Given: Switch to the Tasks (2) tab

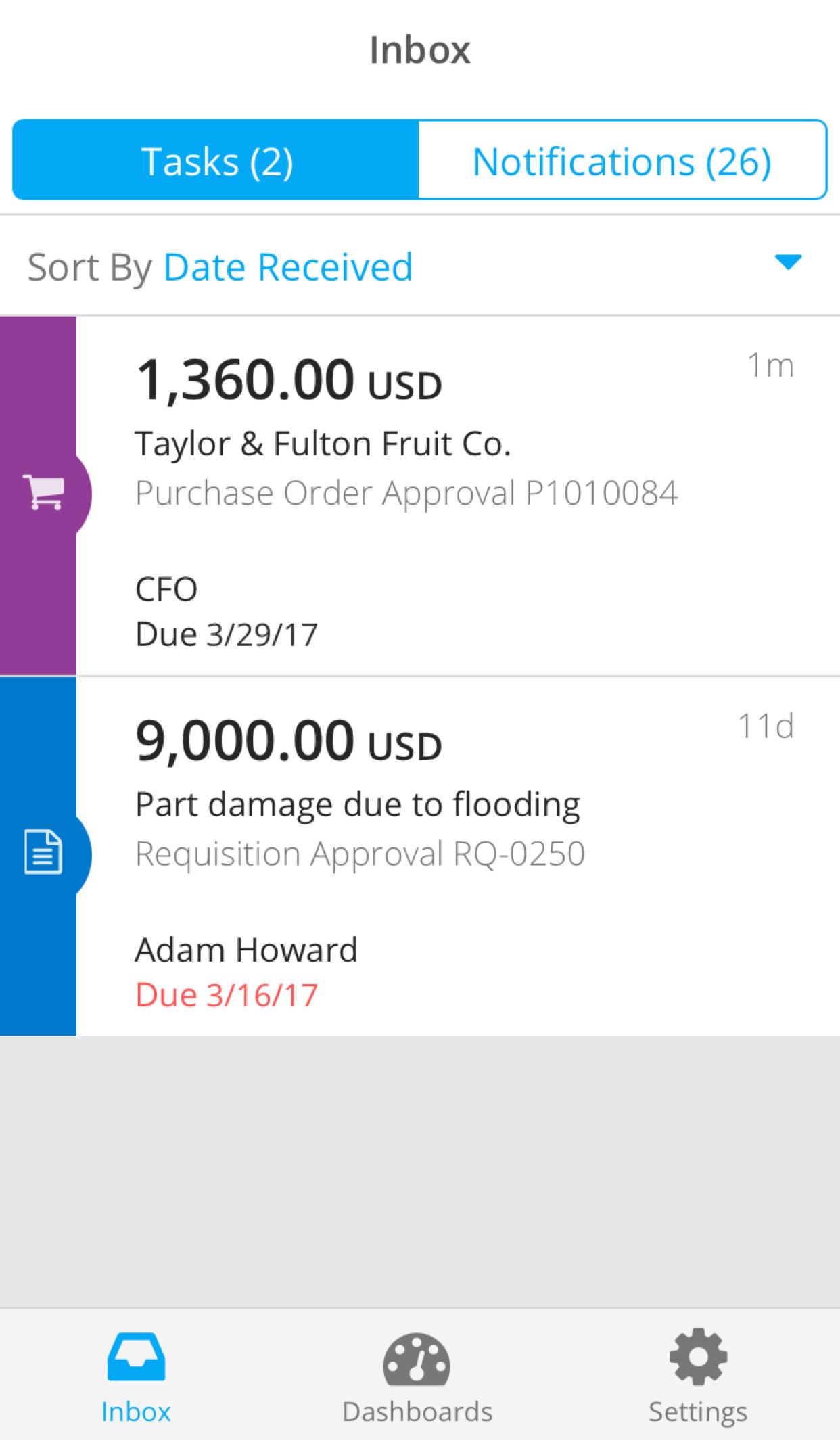Looking at the screenshot, I should 216,160.
